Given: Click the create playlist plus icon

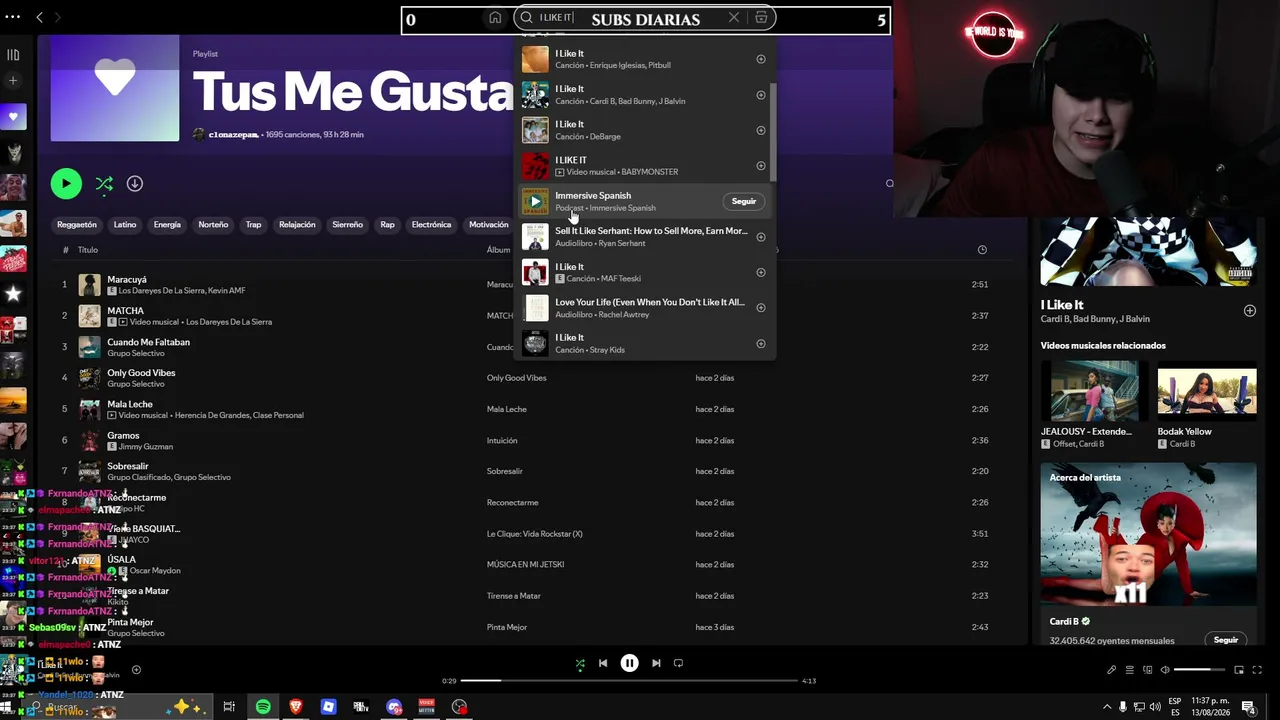Looking at the screenshot, I should pyautogui.click(x=13, y=80).
